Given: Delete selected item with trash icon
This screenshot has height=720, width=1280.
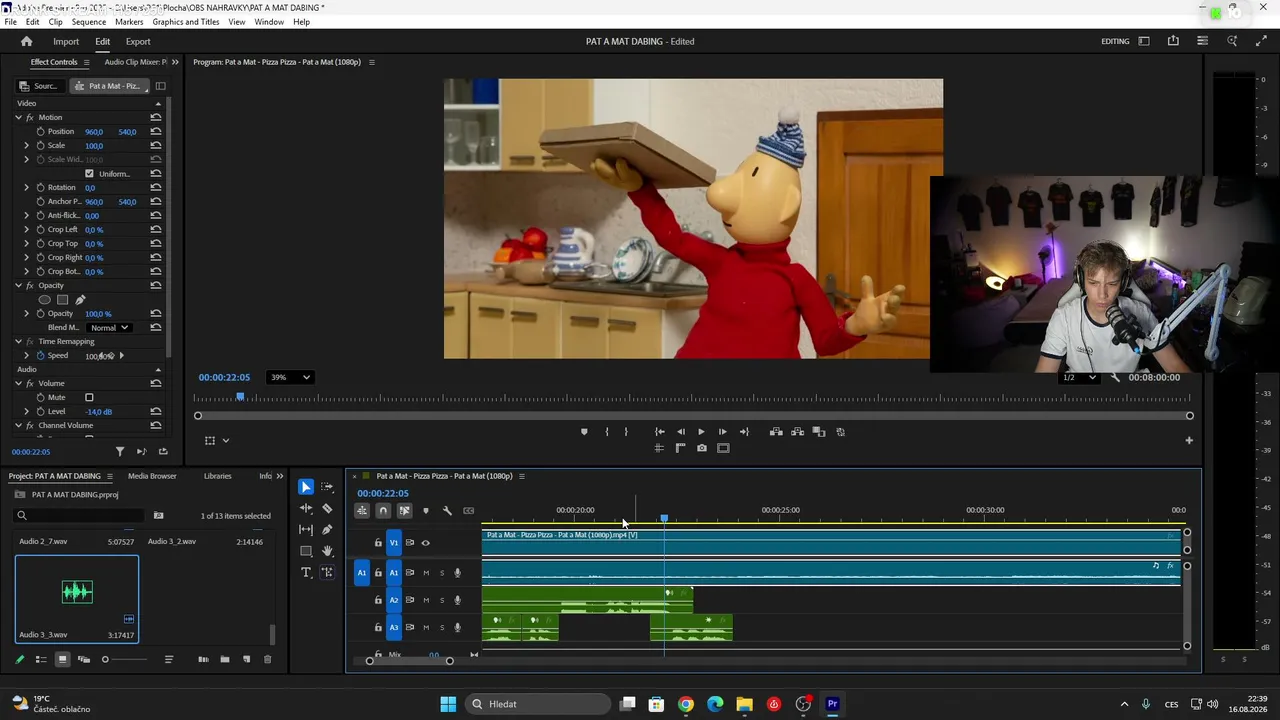Looking at the screenshot, I should tap(267, 659).
